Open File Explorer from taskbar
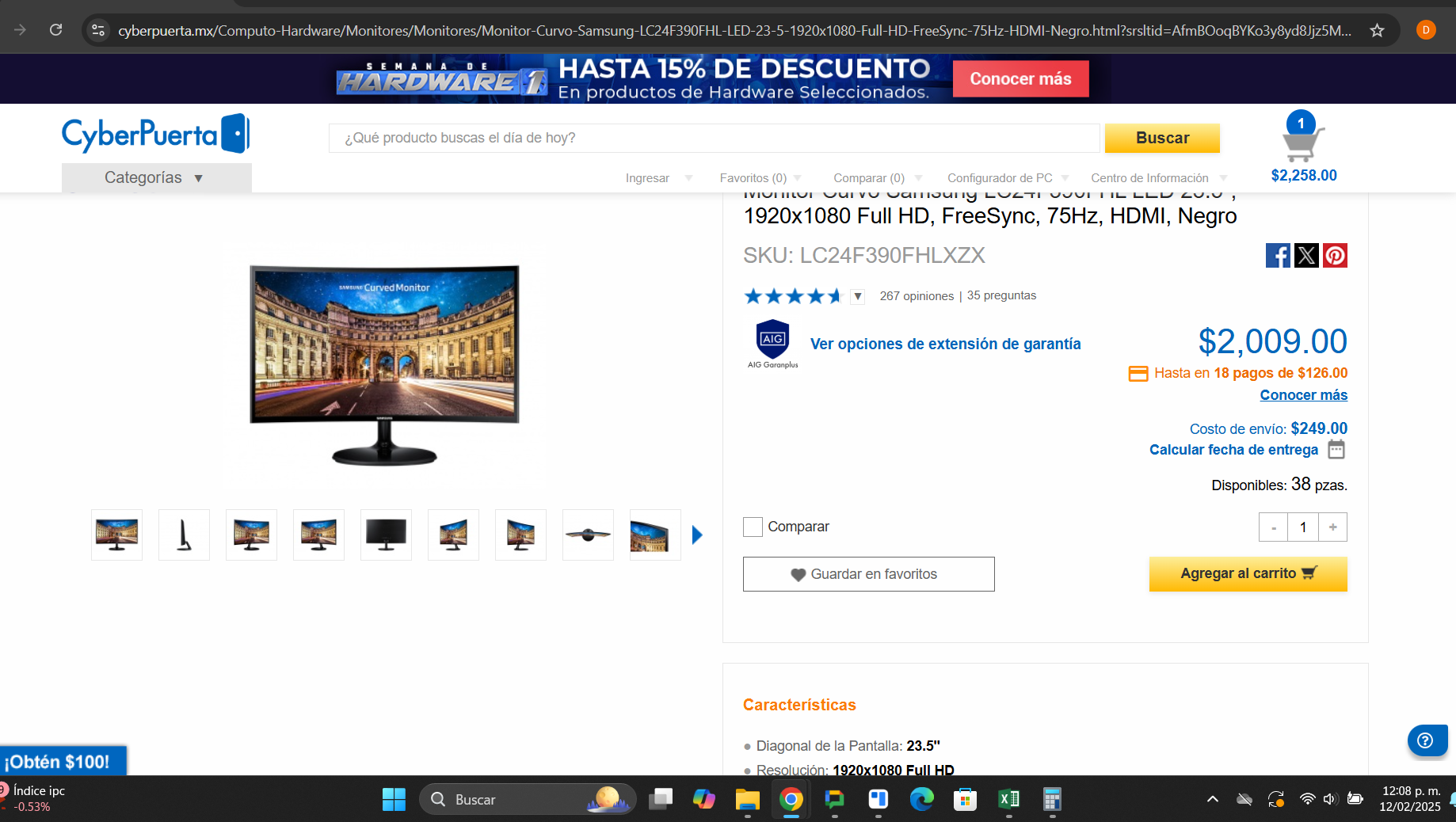 747,799
